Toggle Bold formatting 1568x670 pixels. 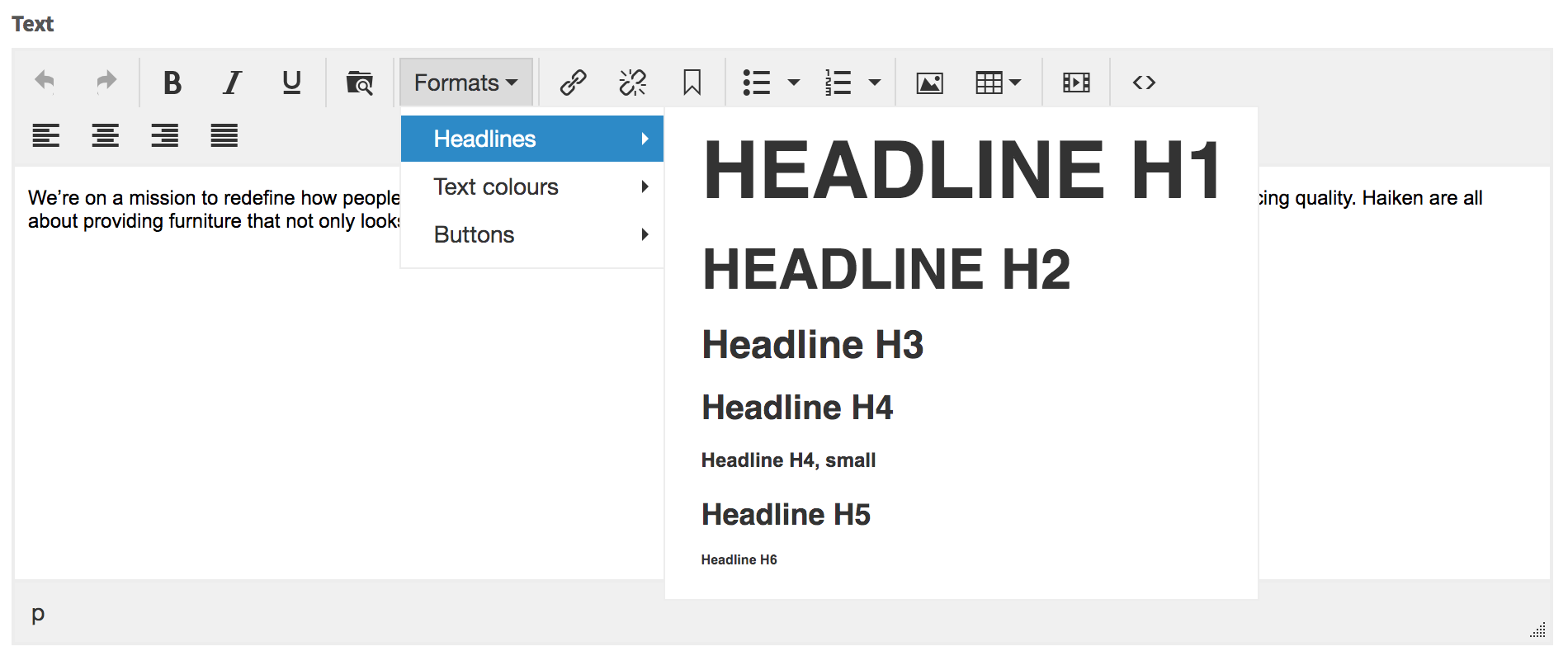coord(172,83)
